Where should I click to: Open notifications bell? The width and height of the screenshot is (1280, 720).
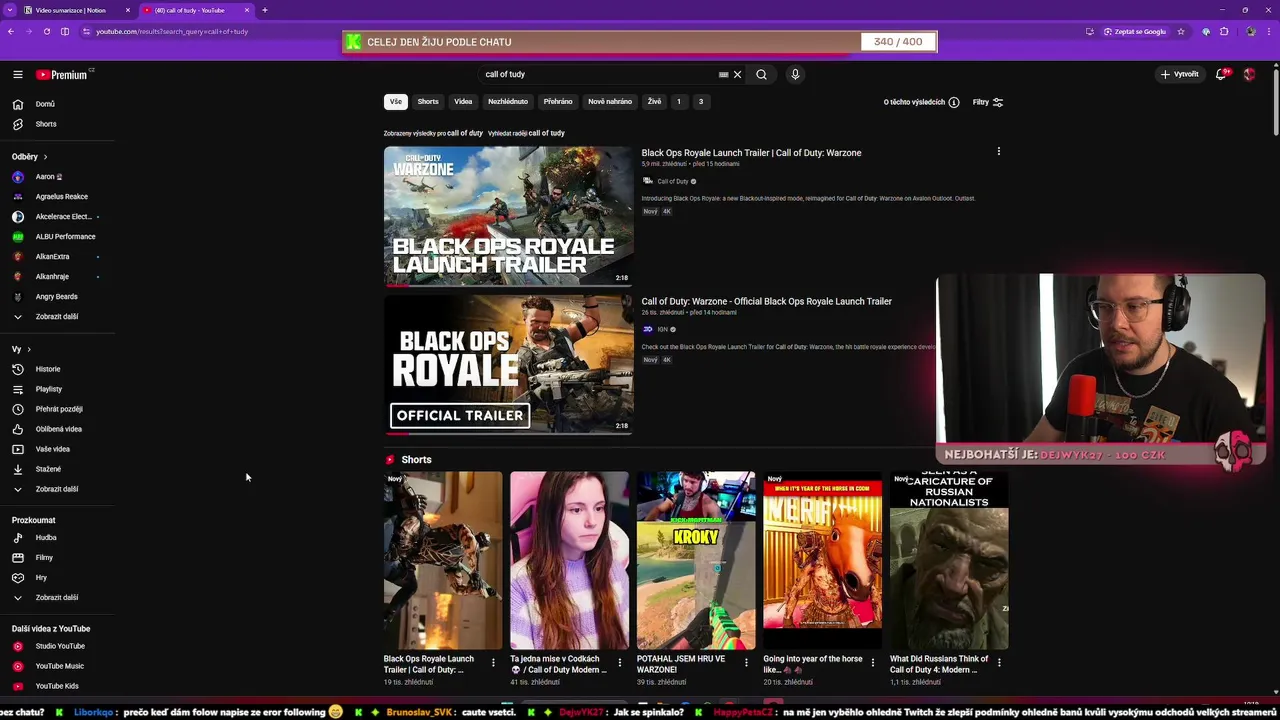(1221, 74)
